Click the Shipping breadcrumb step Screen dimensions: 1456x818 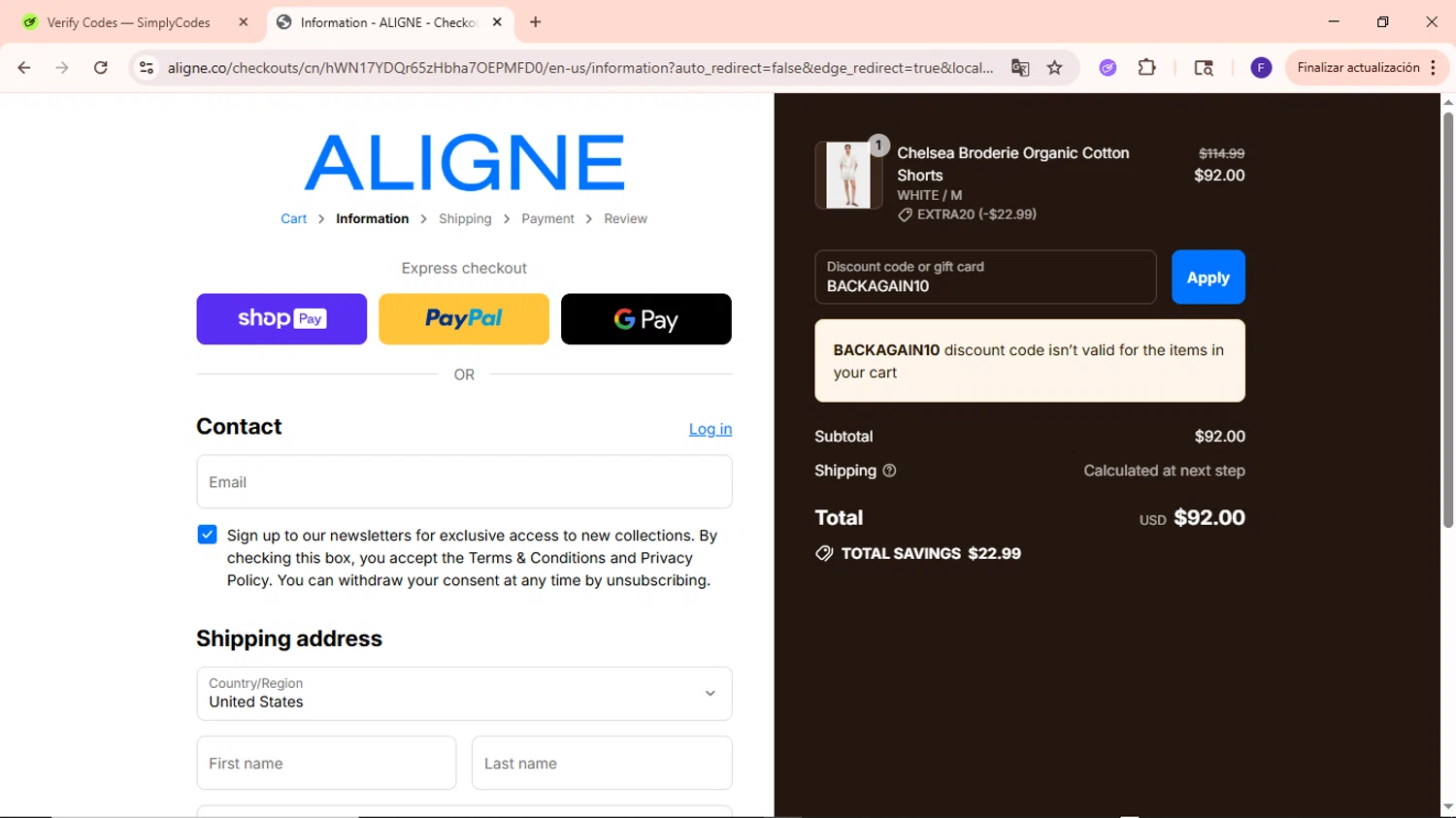[x=465, y=219]
